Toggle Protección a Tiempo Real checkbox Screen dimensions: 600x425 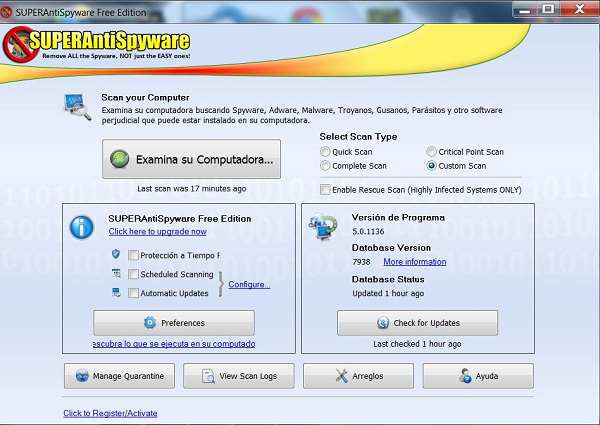(x=133, y=255)
